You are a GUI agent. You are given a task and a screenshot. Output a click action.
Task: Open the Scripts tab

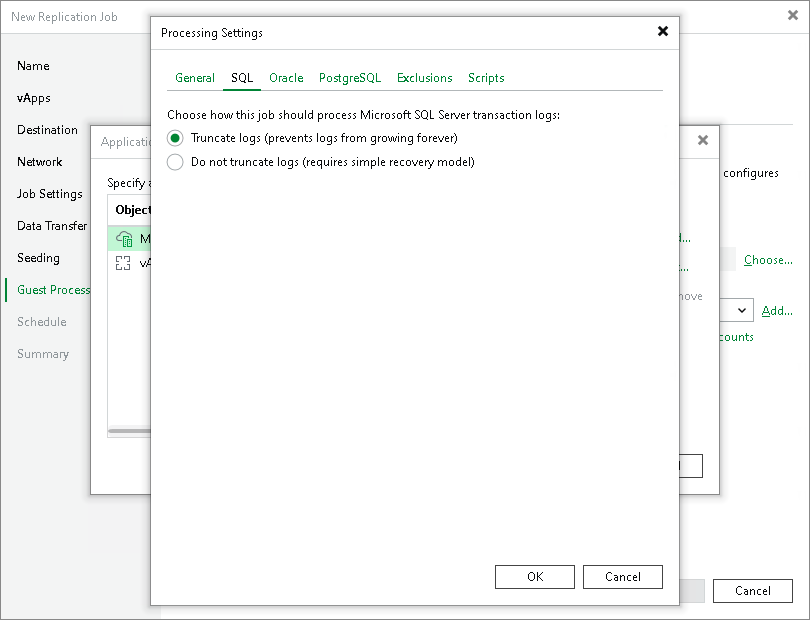click(x=486, y=78)
